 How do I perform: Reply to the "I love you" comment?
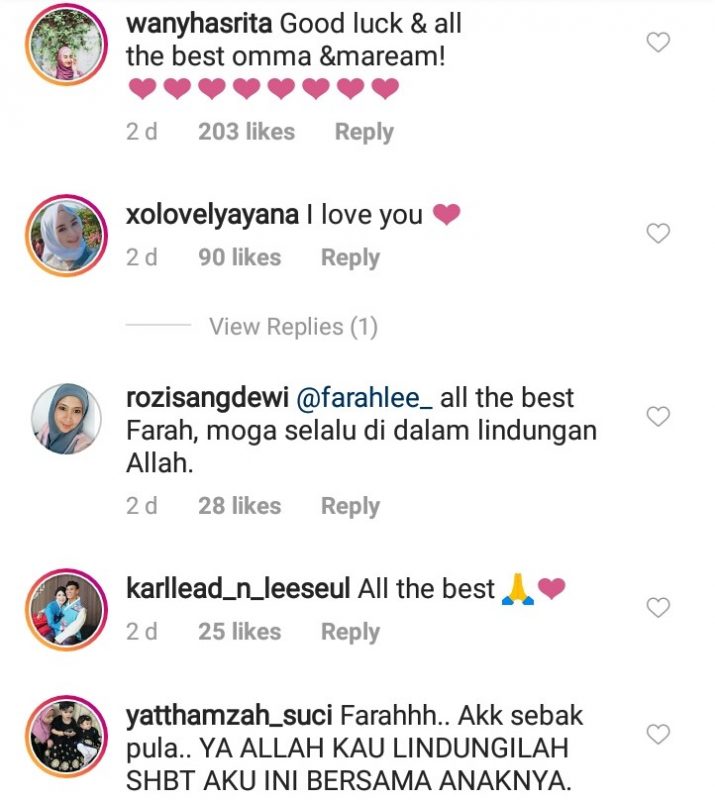coord(350,258)
